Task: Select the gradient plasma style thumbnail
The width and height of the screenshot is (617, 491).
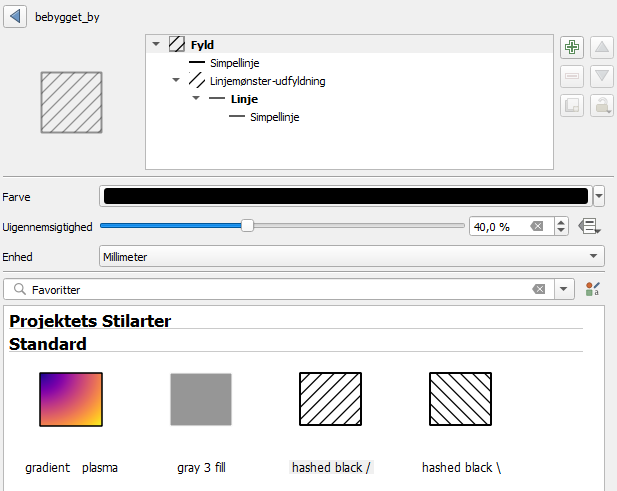Action: click(71, 399)
